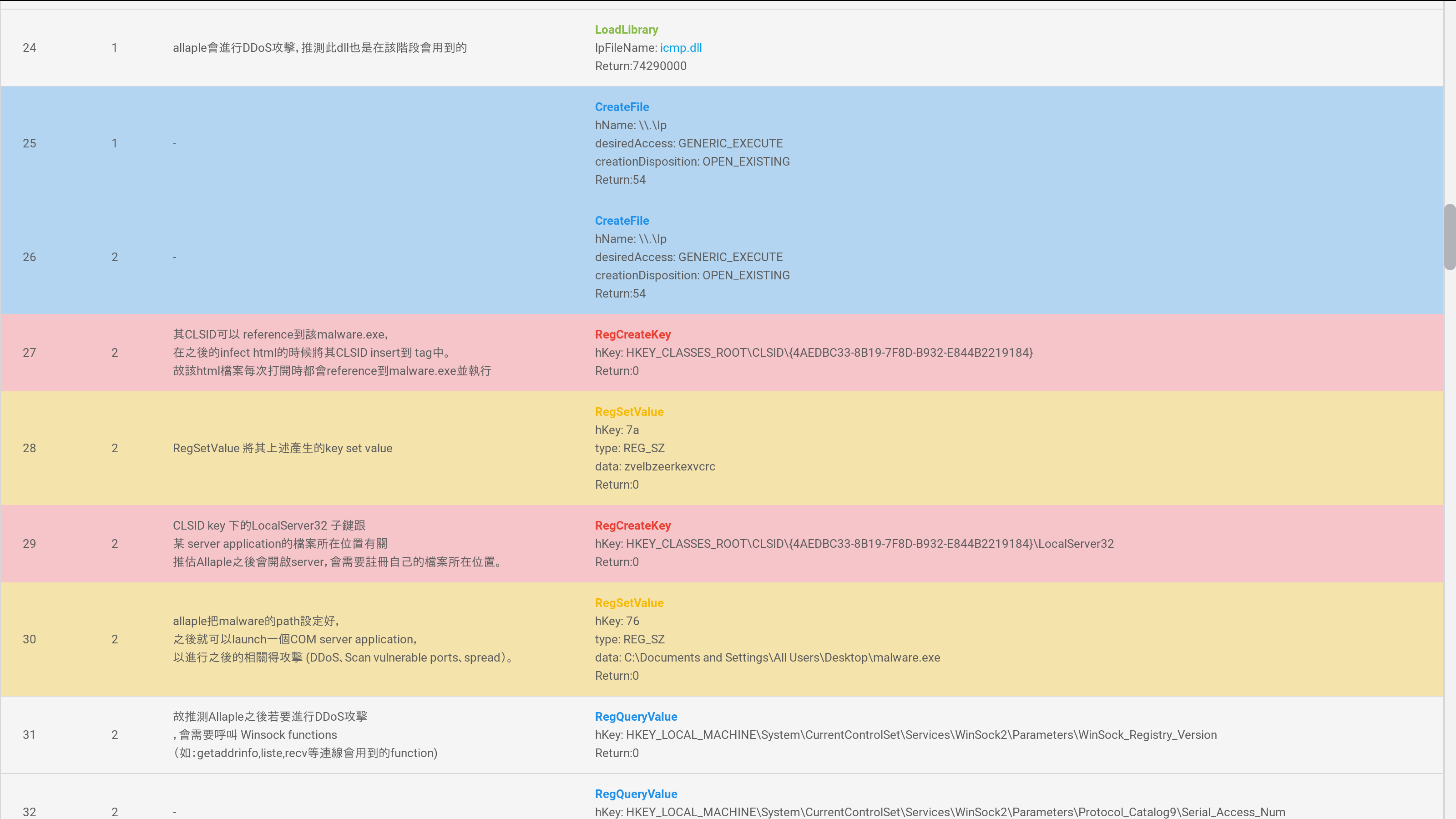Click the zvelbzeerkexvcrc data value
The width and height of the screenshot is (1456, 819).
(669, 466)
